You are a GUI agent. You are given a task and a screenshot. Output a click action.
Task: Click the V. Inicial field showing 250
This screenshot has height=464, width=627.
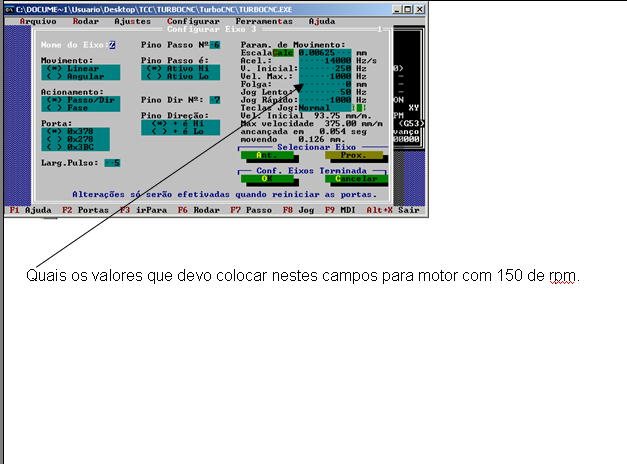pyautogui.click(x=325, y=68)
